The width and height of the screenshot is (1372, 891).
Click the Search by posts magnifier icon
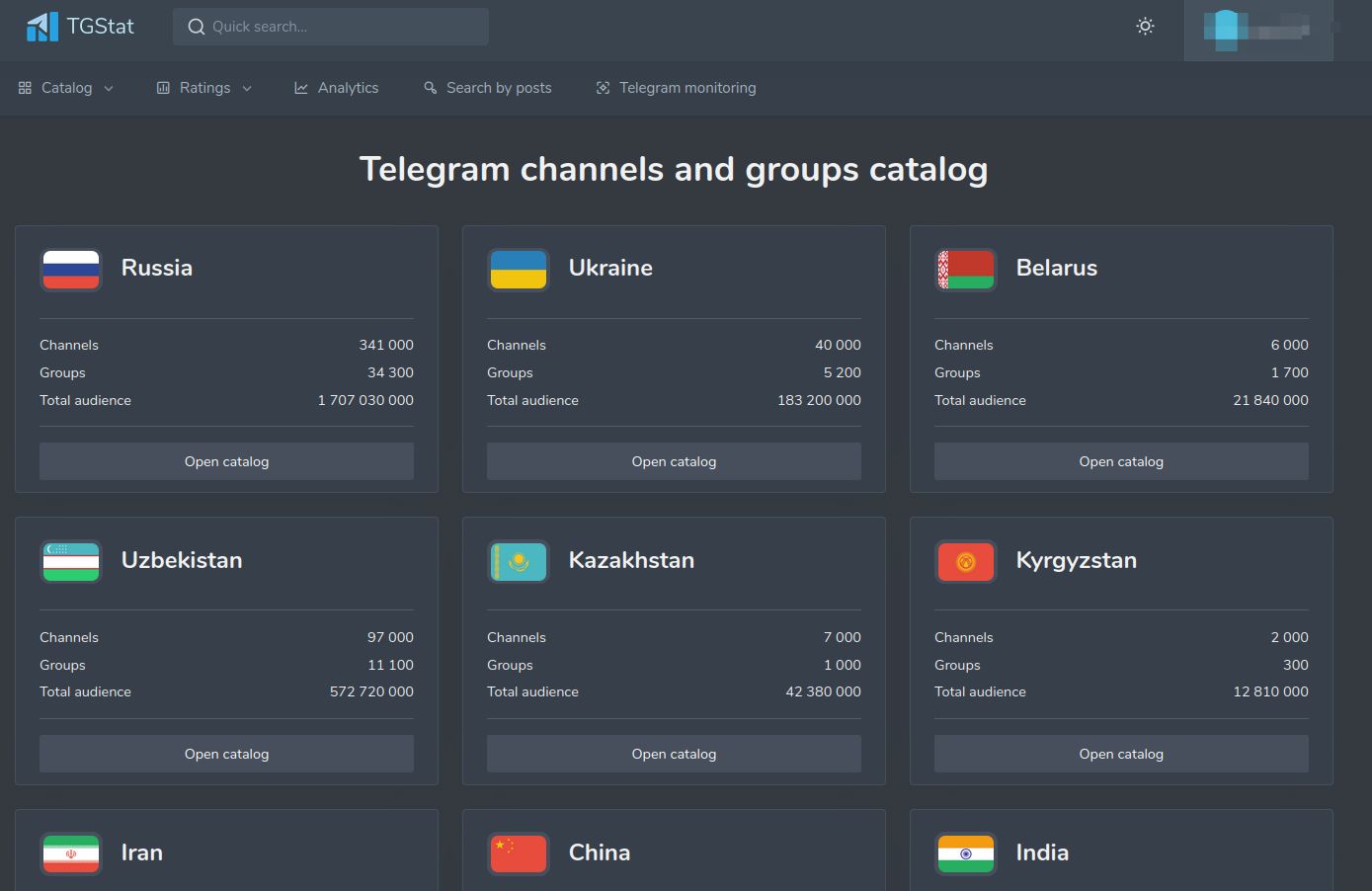[430, 88]
